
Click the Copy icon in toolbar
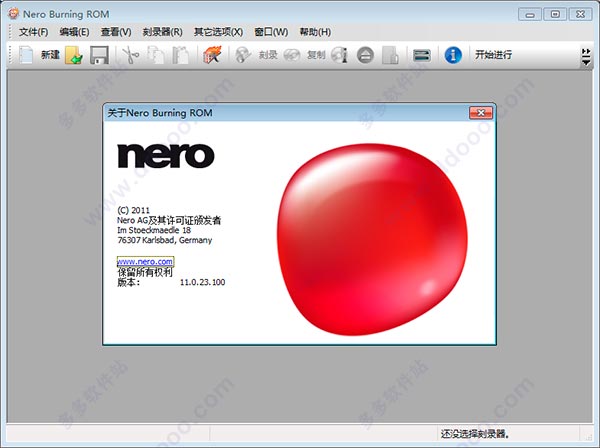click(x=156, y=55)
